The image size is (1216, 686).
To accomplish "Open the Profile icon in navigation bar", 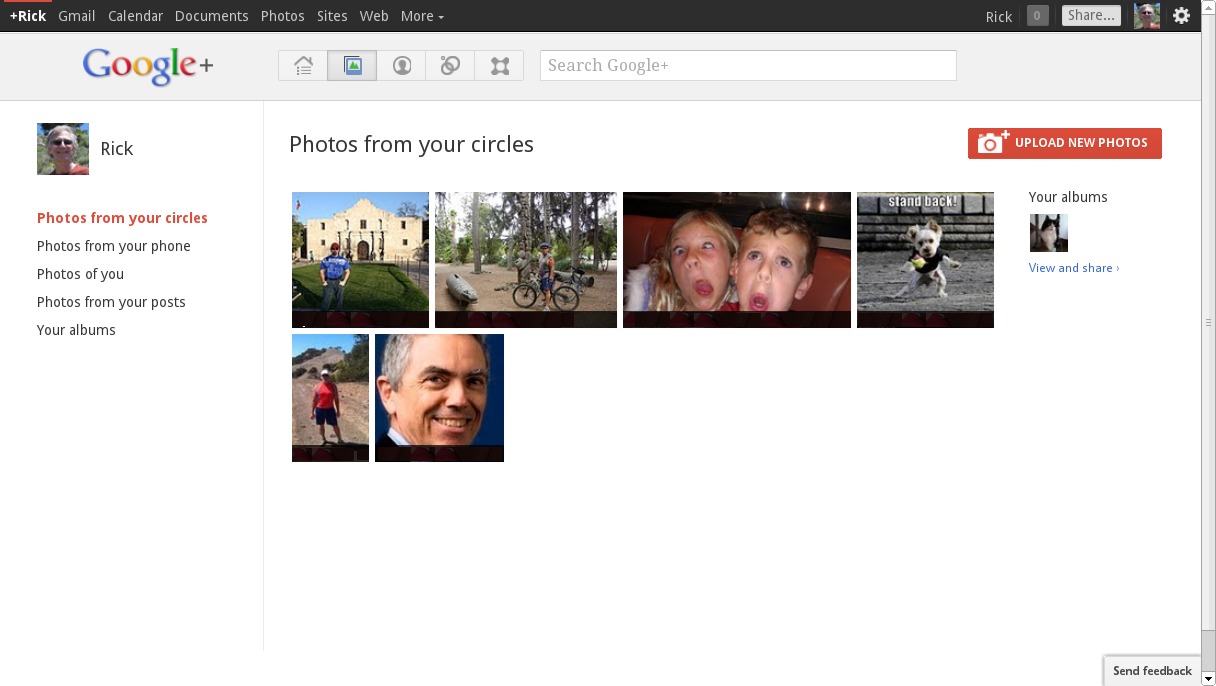I will pyautogui.click(x=401, y=66).
